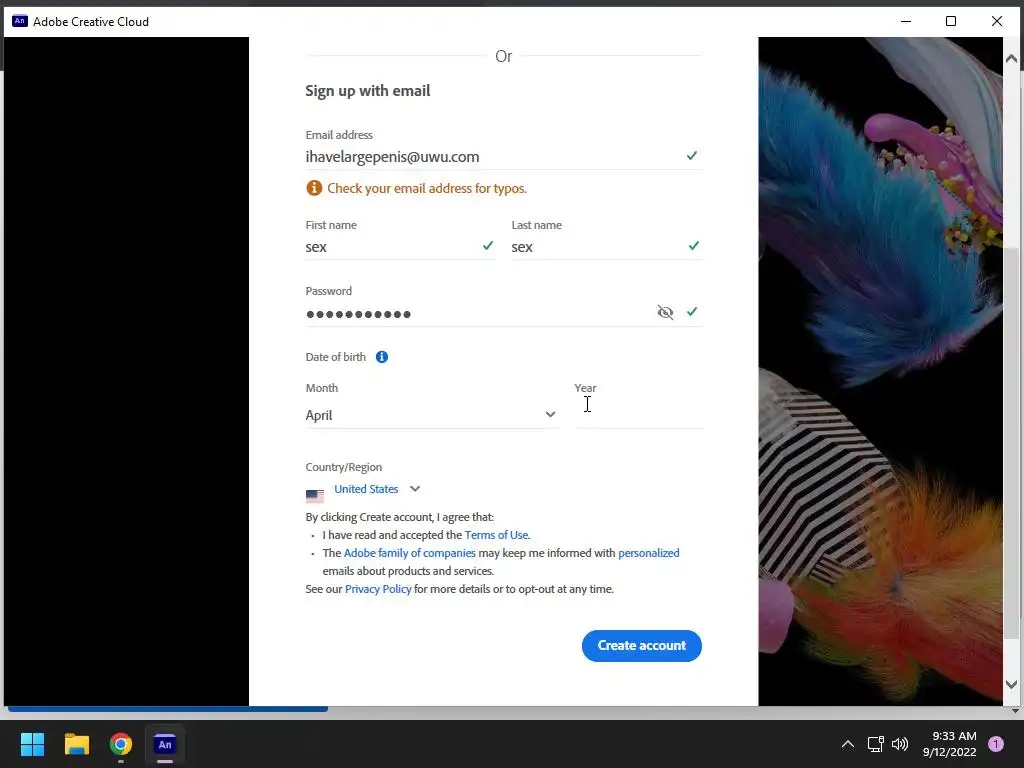The height and width of the screenshot is (768, 1024).
Task: Open Google Chrome from the taskbar
Action: tap(121, 744)
